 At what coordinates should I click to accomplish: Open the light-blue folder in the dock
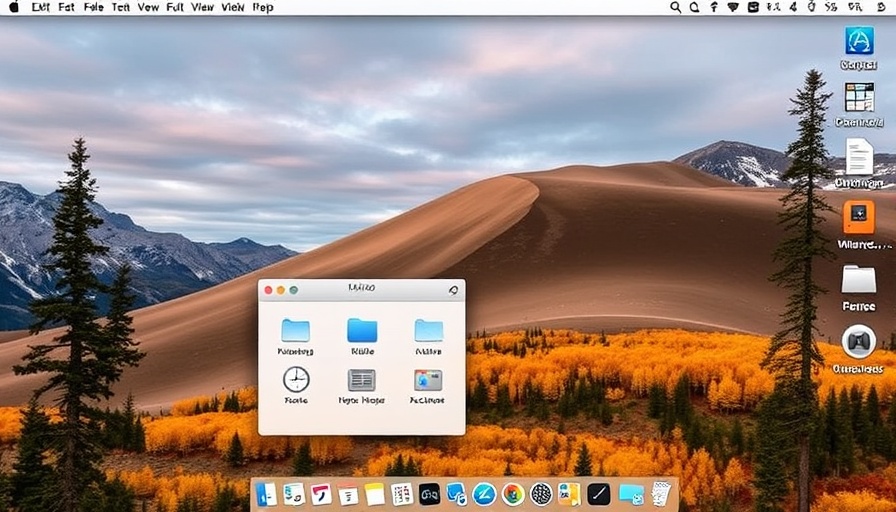pyautogui.click(x=631, y=494)
